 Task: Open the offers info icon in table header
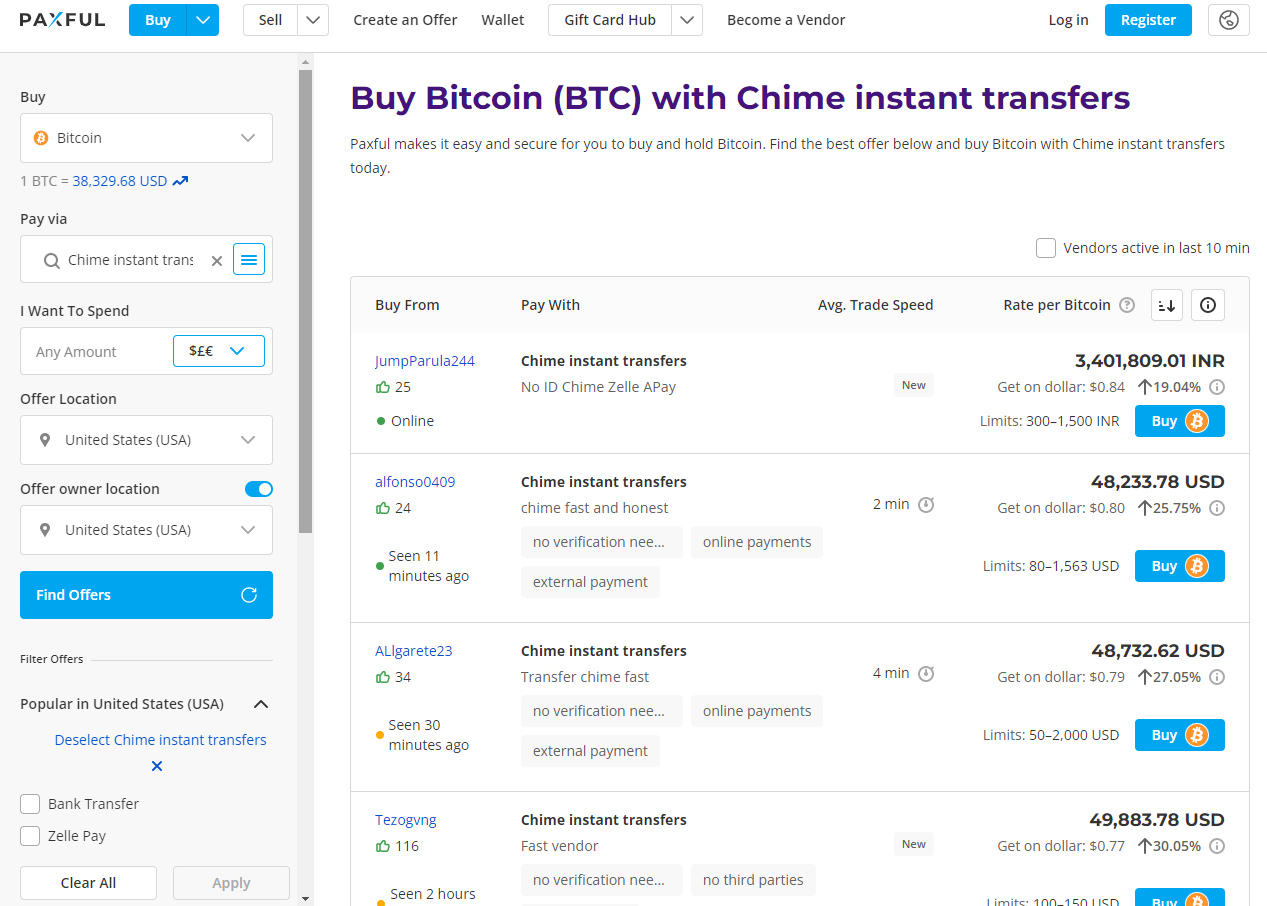click(x=1208, y=305)
